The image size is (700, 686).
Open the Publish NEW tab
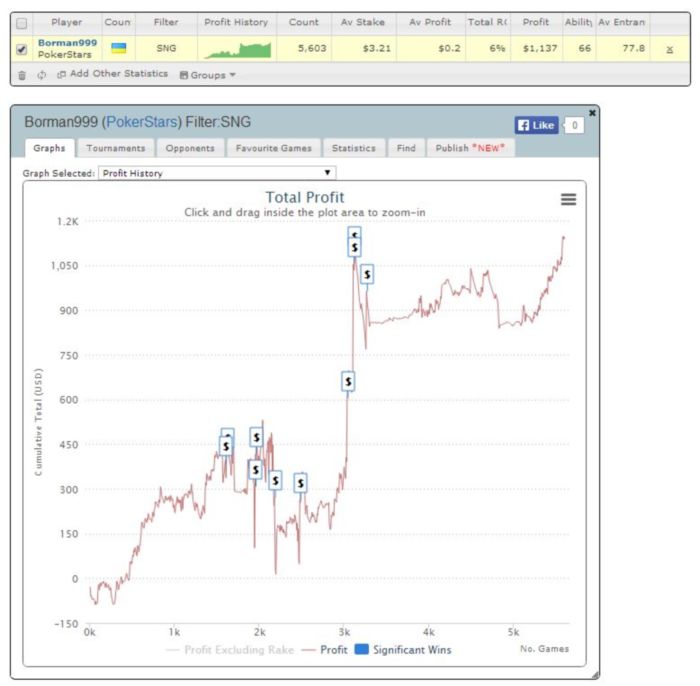(x=471, y=148)
